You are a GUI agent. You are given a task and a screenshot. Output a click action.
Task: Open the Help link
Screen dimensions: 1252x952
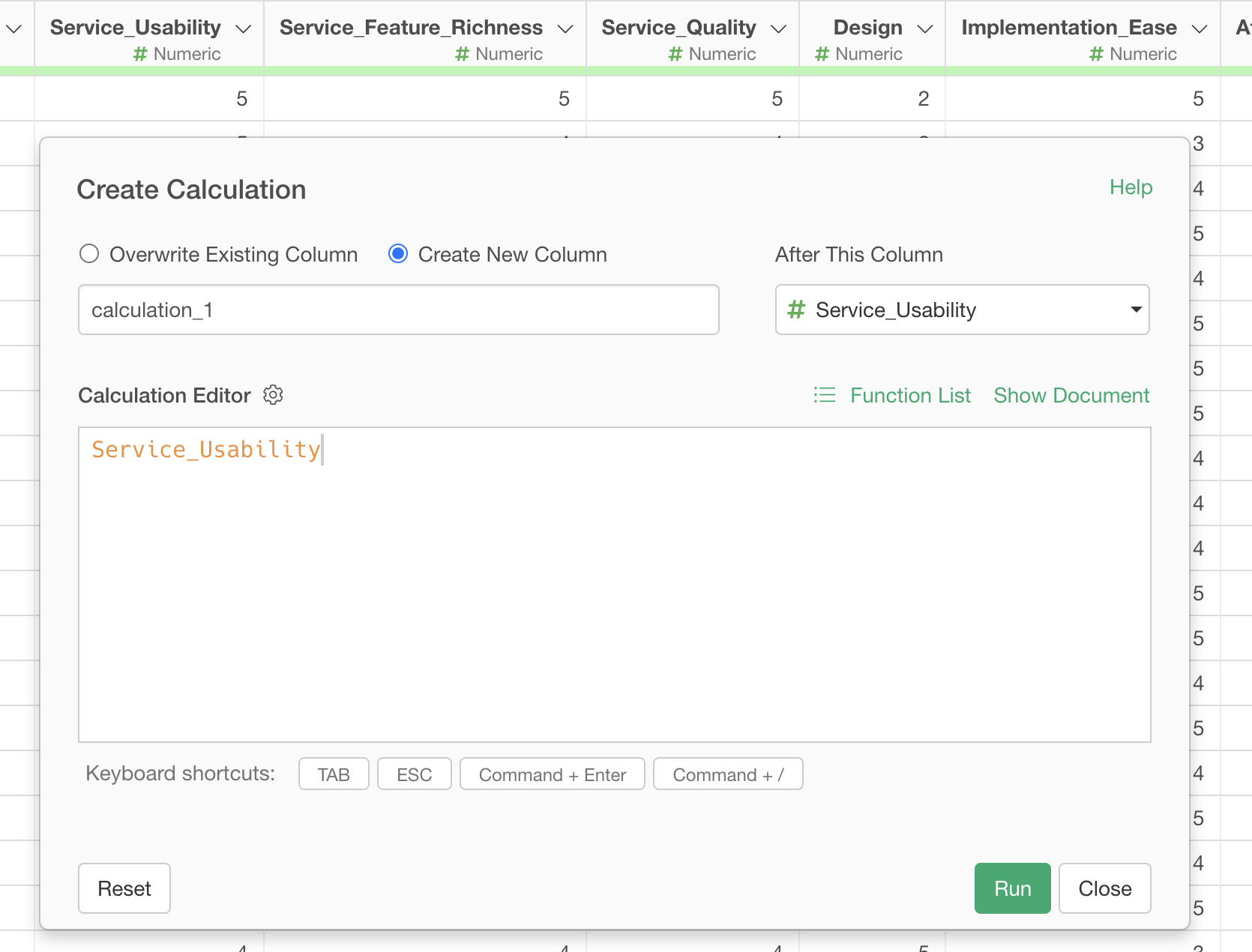pos(1131,187)
